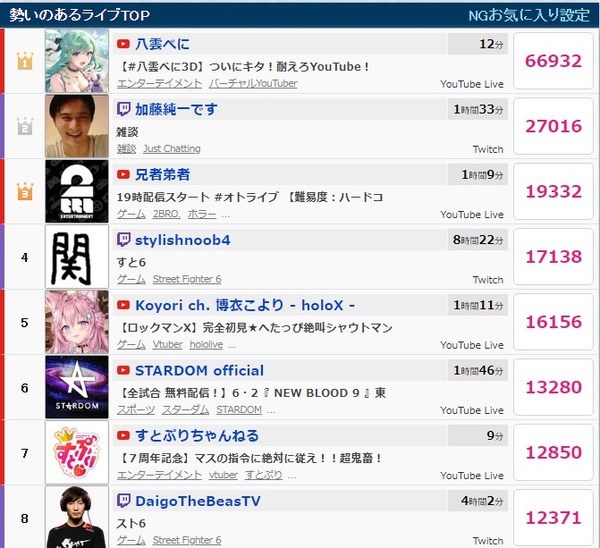Select the hololive tag under Koyori
The height and width of the screenshot is (548, 600).
click(206, 344)
